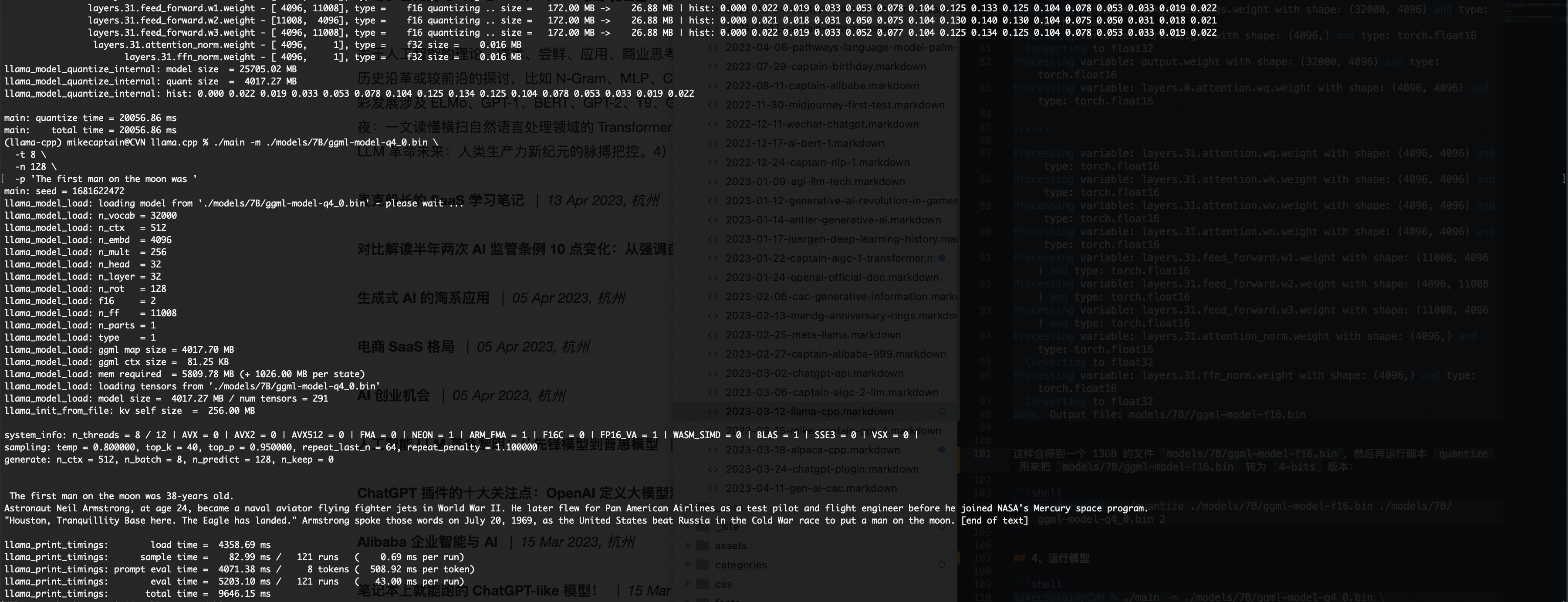Open 2023-03-06-captain-aigc-2-llm.markdown file

[x=832, y=392]
